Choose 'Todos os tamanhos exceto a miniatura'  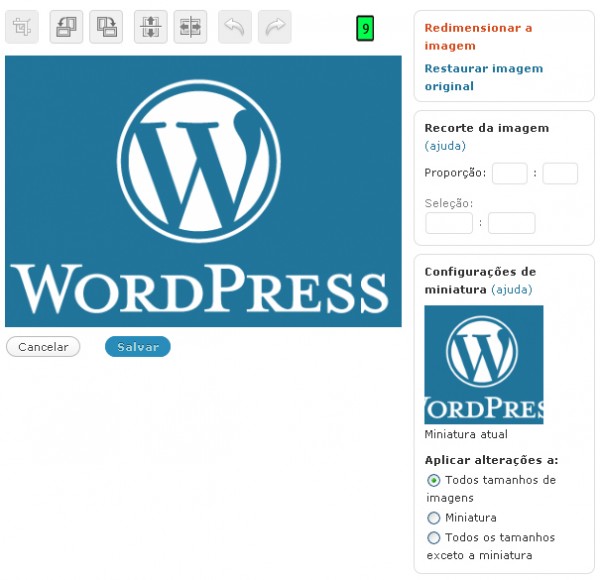click(434, 538)
